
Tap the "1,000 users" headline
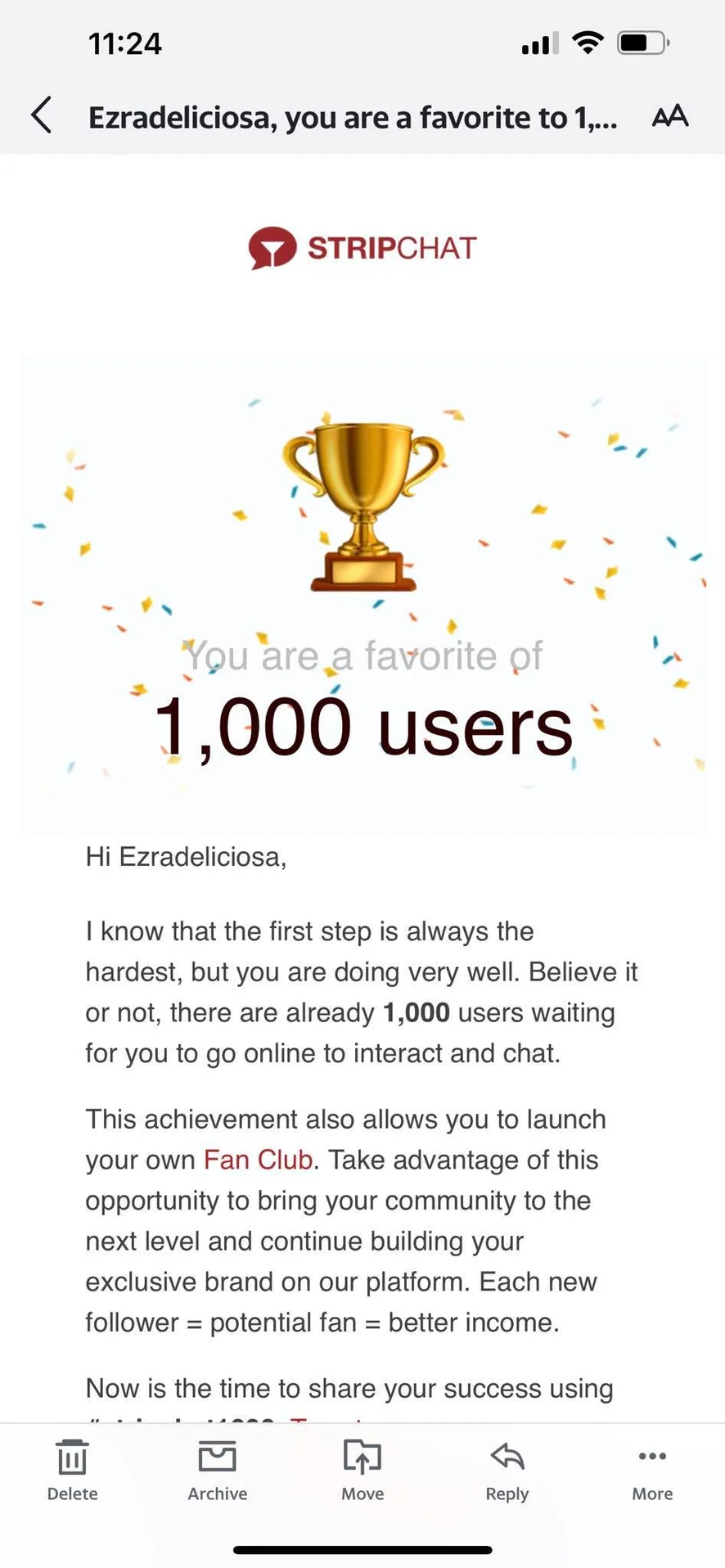coord(362,727)
